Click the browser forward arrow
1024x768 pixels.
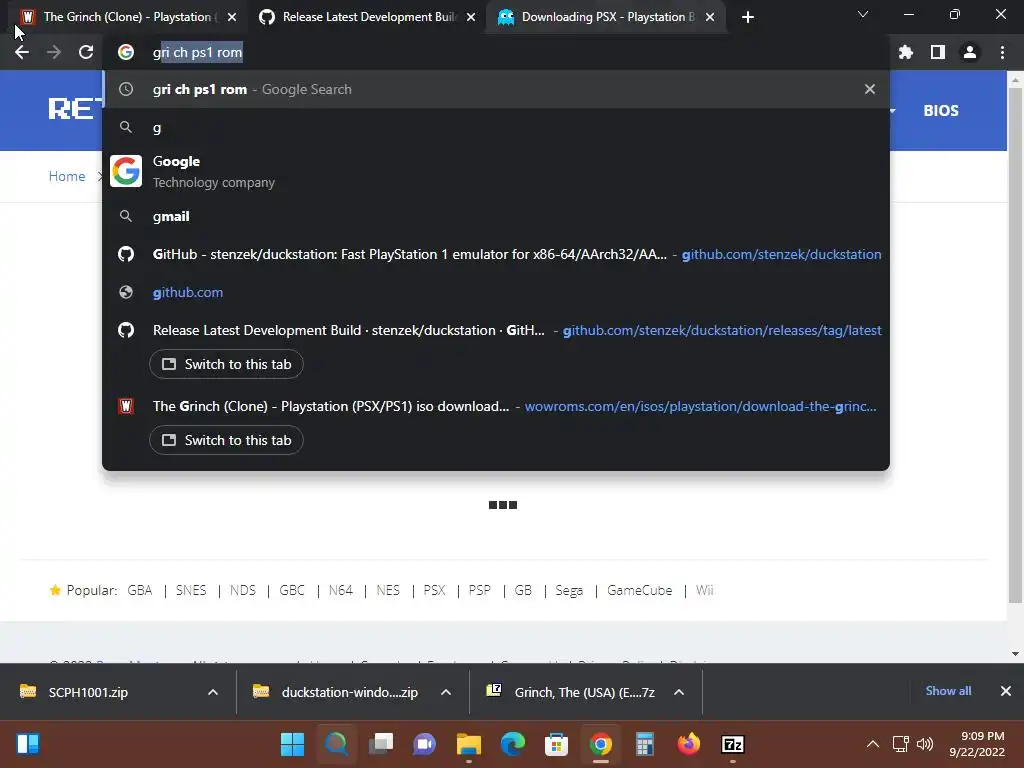tap(54, 52)
